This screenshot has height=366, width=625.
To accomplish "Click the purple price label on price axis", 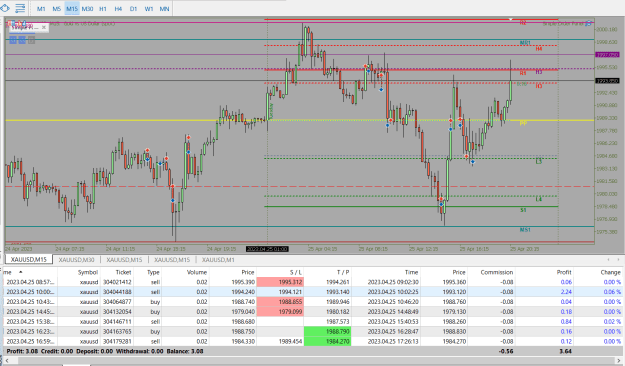I will click(607, 55).
